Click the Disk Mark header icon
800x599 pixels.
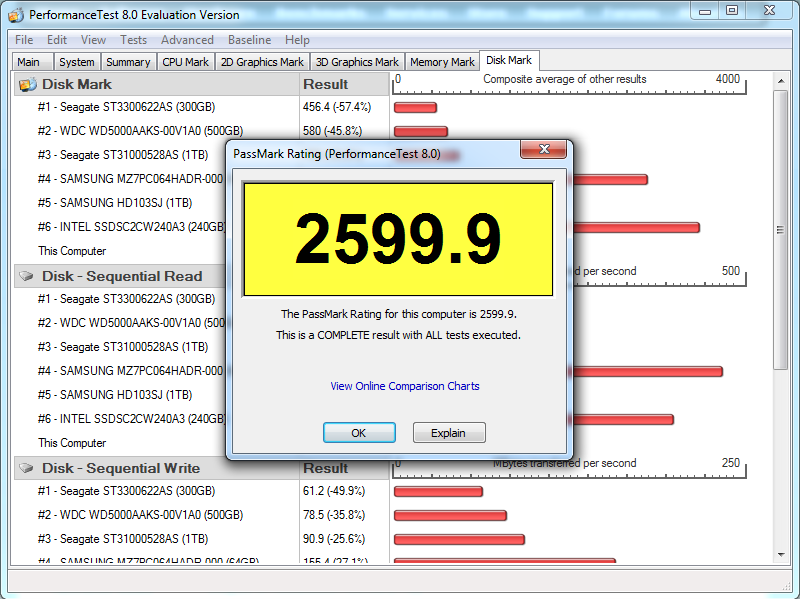click(x=28, y=84)
